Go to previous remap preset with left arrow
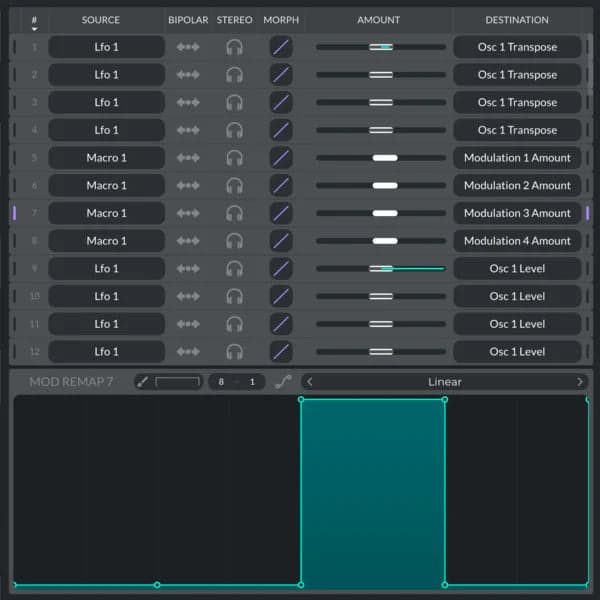 [x=309, y=382]
